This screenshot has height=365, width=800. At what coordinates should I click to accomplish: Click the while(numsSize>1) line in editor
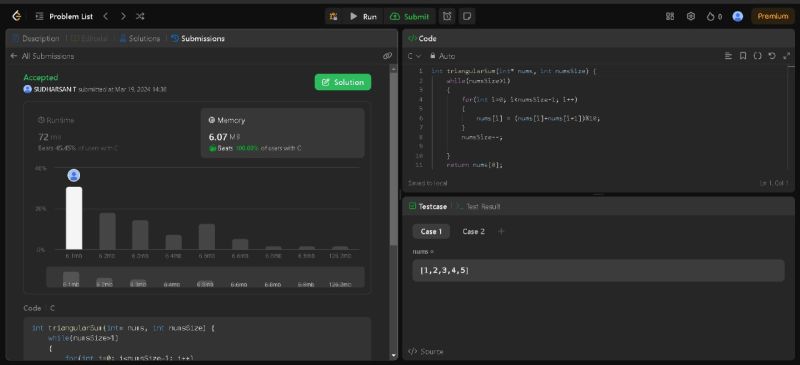478,81
